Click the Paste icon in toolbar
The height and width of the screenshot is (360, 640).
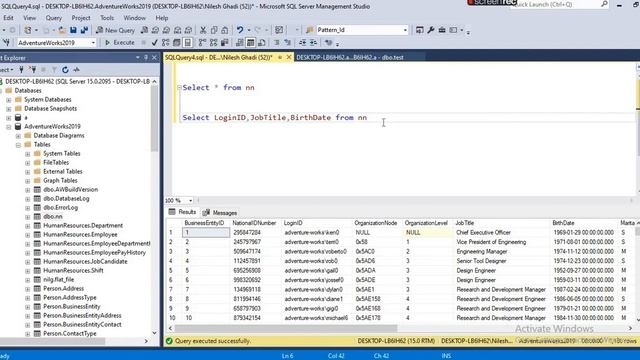coord(224,30)
